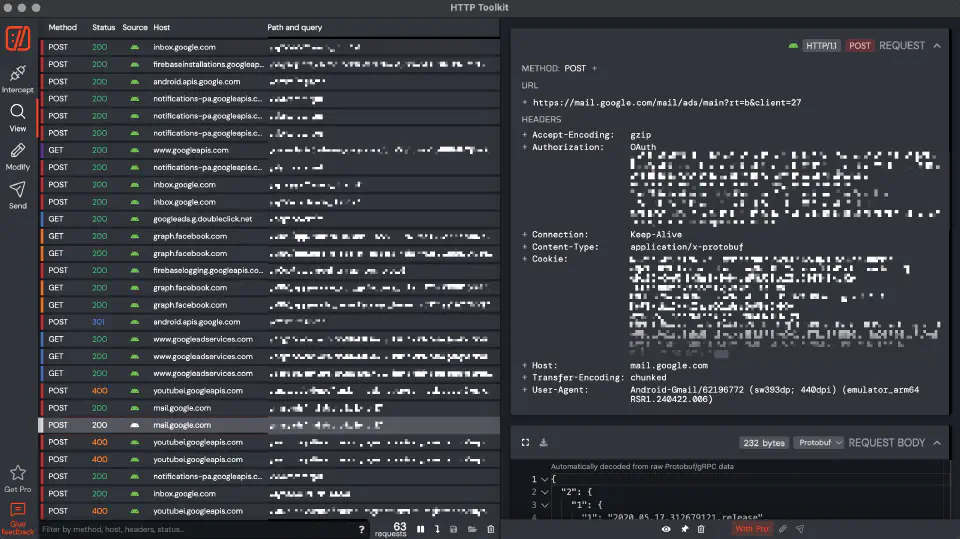Fold line 2 in body editor
960x539 pixels.
(544, 492)
